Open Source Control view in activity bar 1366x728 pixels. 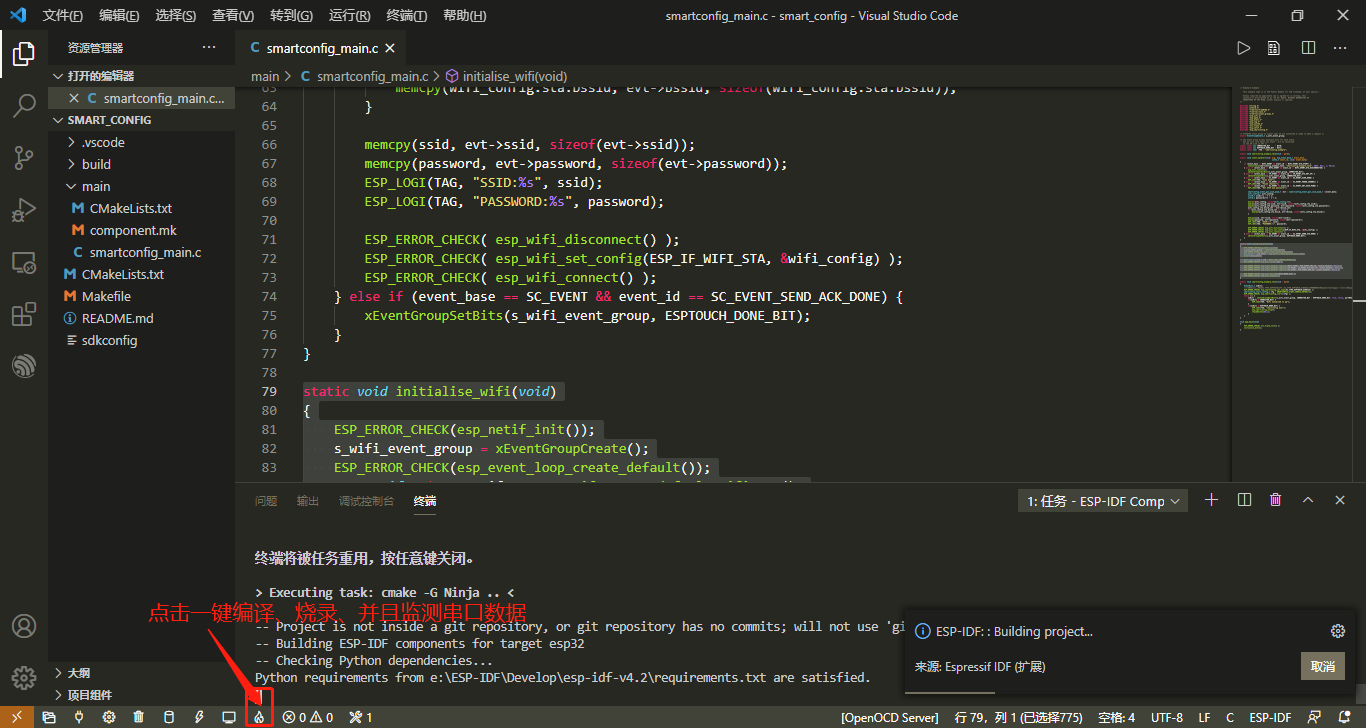coord(24,158)
